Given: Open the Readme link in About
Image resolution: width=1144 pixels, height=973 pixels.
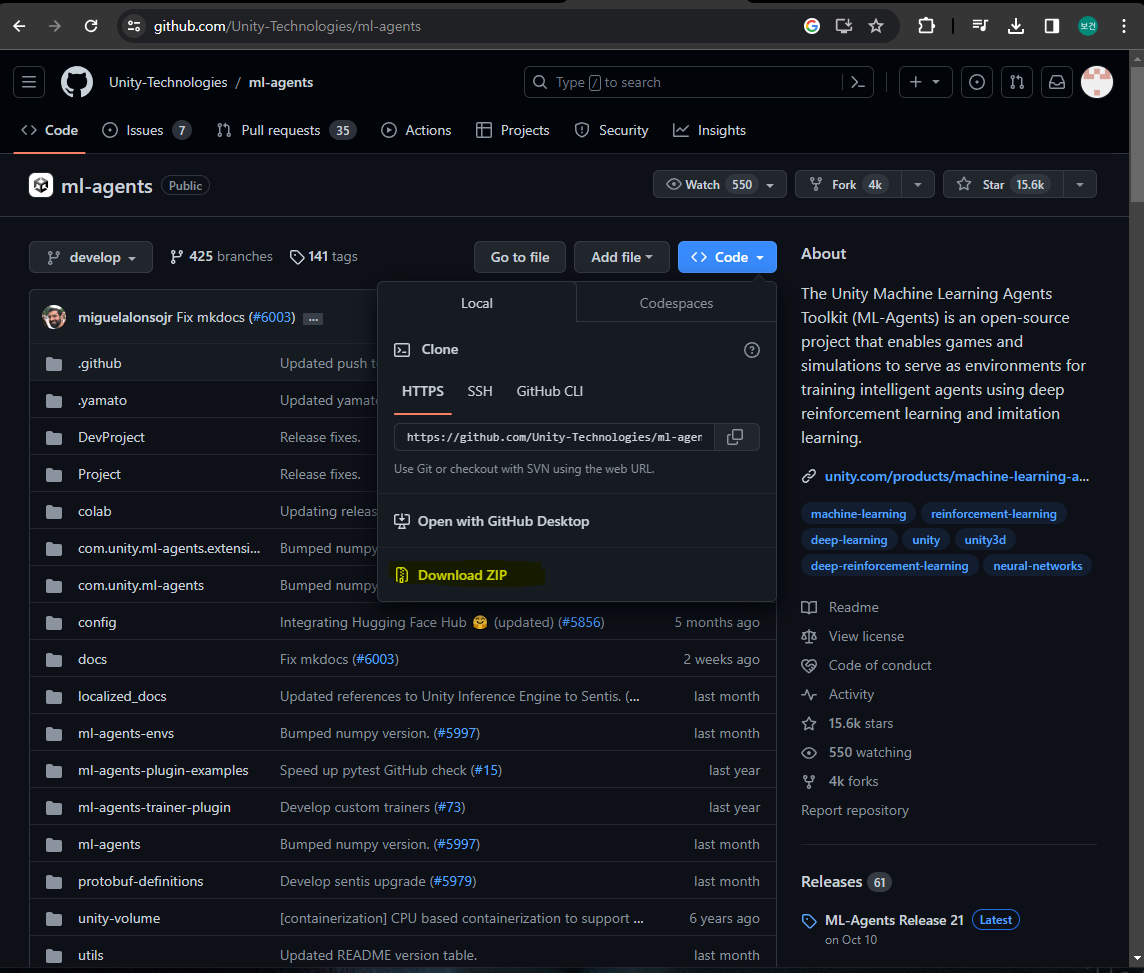Looking at the screenshot, I should click(x=854, y=608).
